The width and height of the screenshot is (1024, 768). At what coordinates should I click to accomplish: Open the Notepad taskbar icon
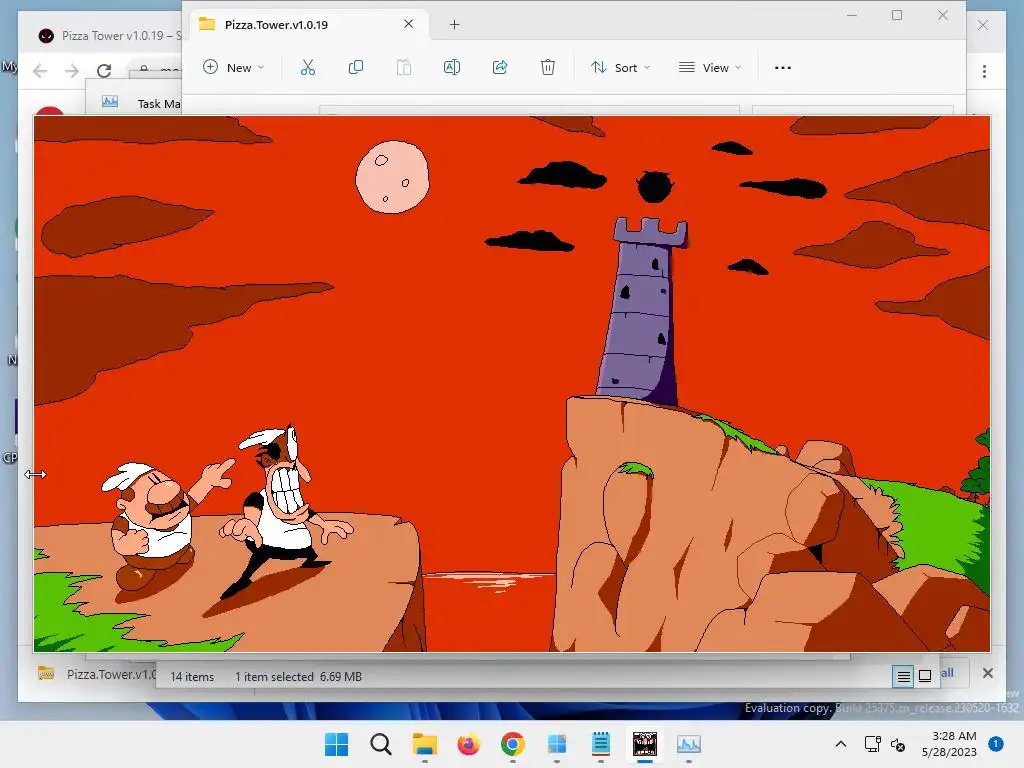coord(601,744)
